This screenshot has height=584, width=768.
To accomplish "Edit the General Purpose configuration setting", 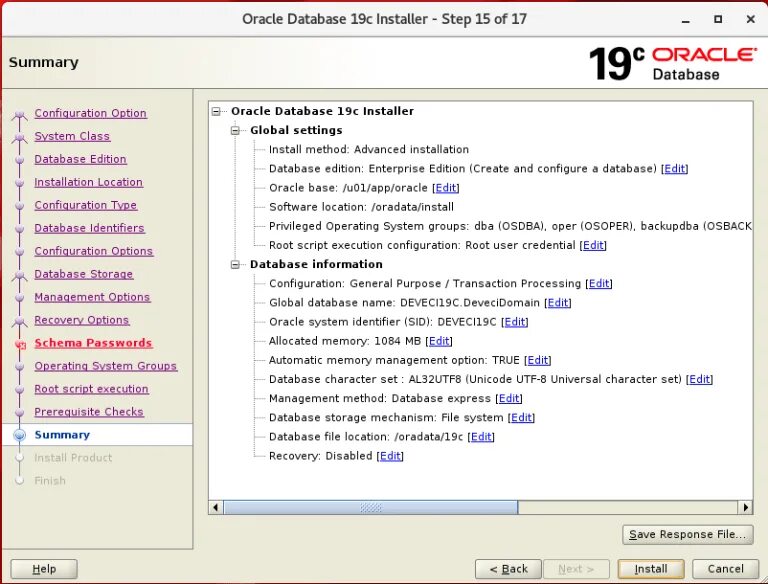I will 599,284.
